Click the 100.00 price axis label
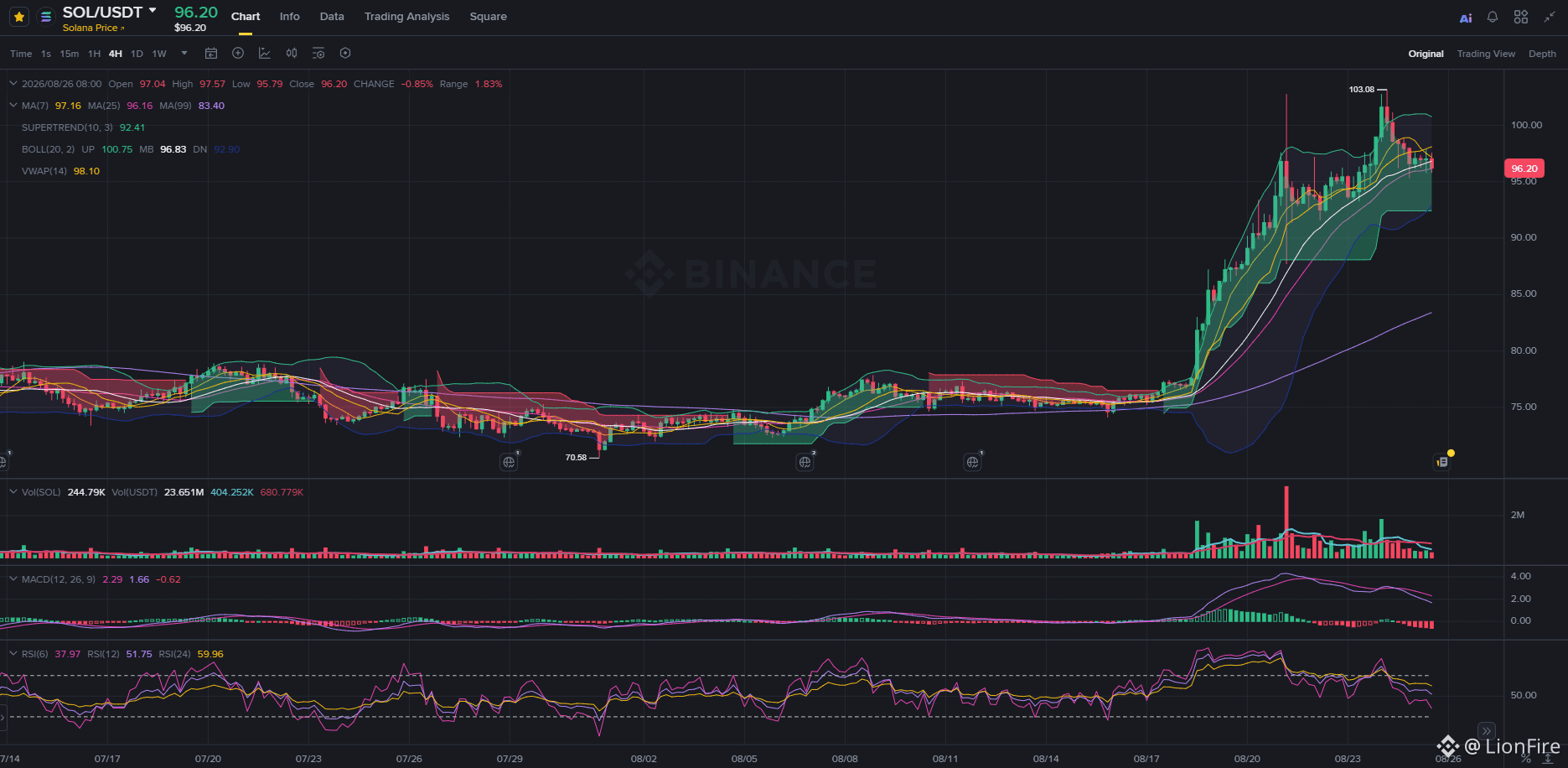The height and width of the screenshot is (768, 1568). coord(1526,125)
